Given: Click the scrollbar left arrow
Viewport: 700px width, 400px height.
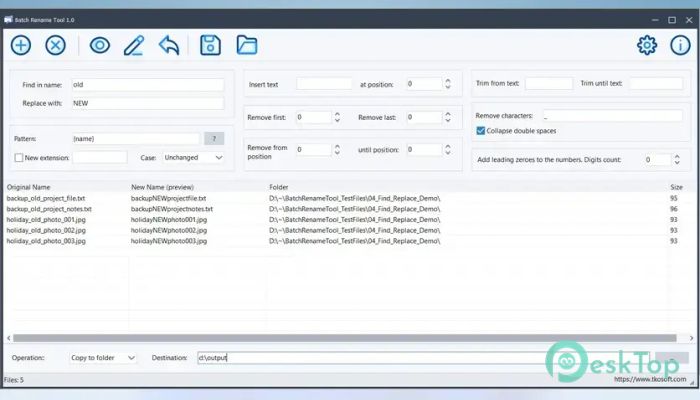Looking at the screenshot, I should [x=8, y=338].
